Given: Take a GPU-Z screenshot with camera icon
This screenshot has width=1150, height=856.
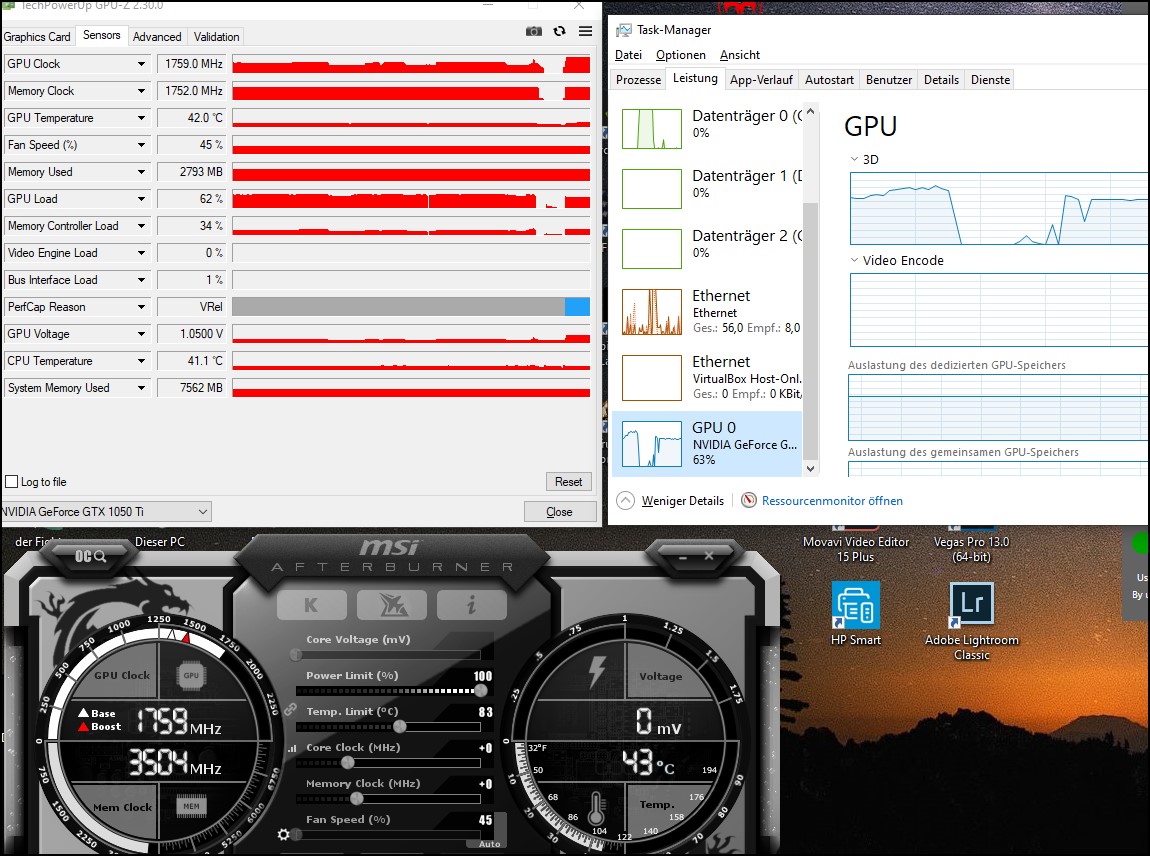Looking at the screenshot, I should point(534,31).
